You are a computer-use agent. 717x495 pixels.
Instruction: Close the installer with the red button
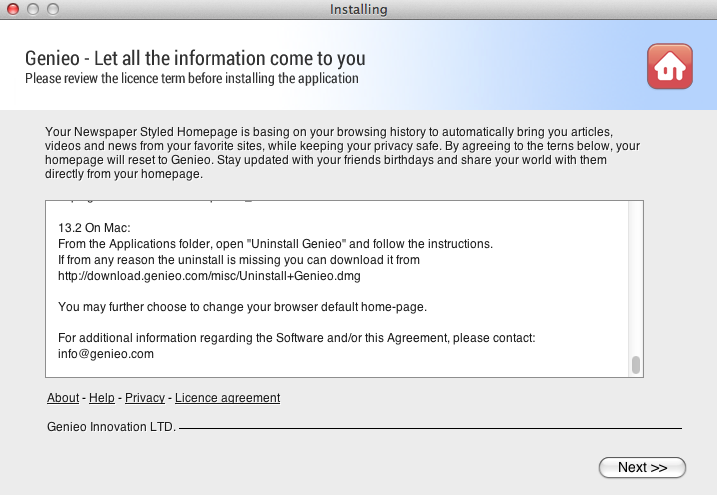tap(13, 10)
